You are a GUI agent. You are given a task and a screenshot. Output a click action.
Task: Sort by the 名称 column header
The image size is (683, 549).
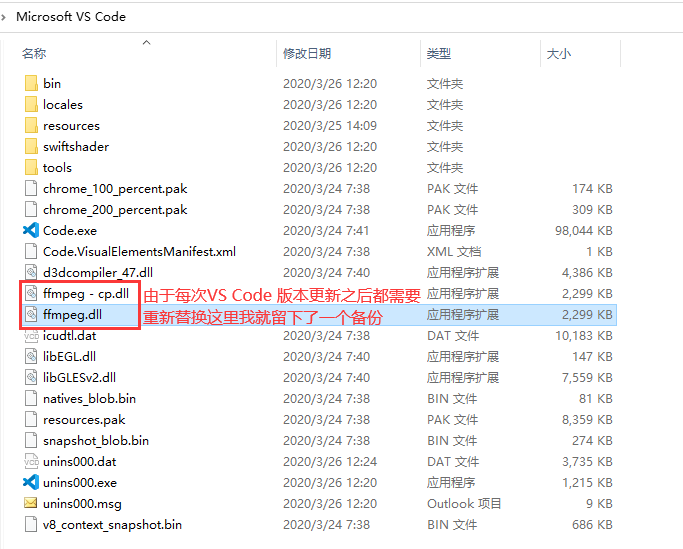[34, 54]
